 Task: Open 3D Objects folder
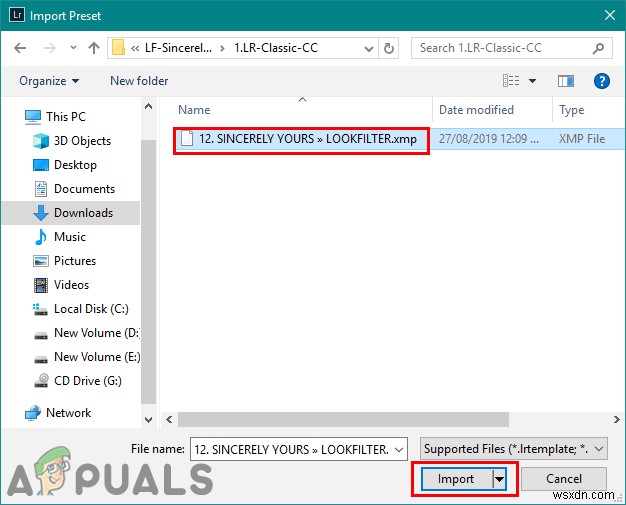(x=71, y=141)
